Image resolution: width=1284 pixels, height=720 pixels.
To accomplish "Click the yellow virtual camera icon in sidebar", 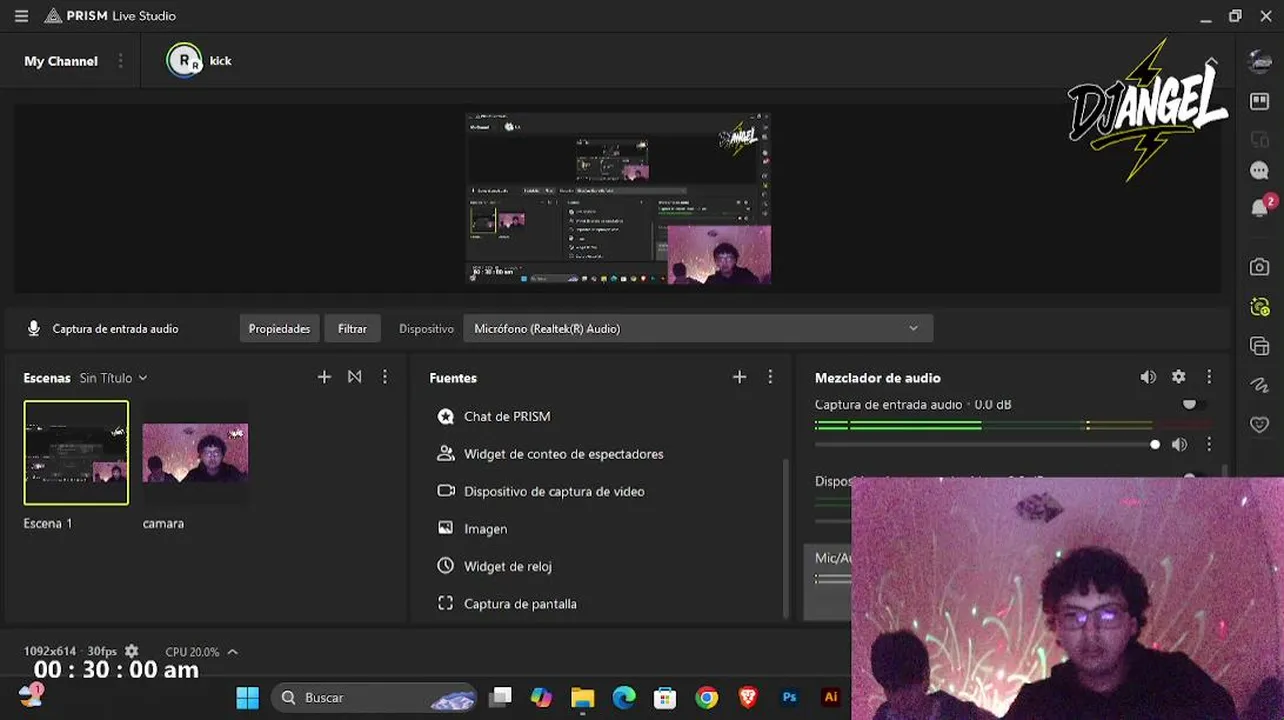I will click(1260, 307).
